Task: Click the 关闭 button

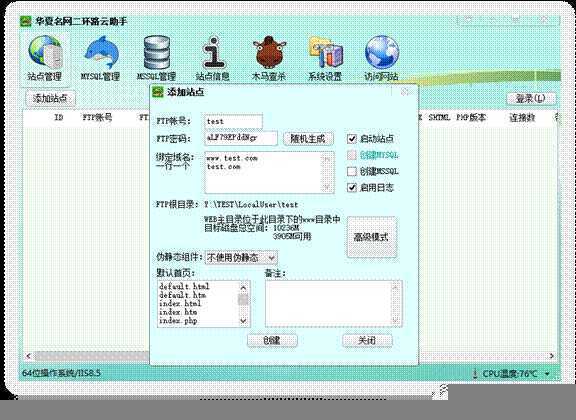Action: (367, 340)
